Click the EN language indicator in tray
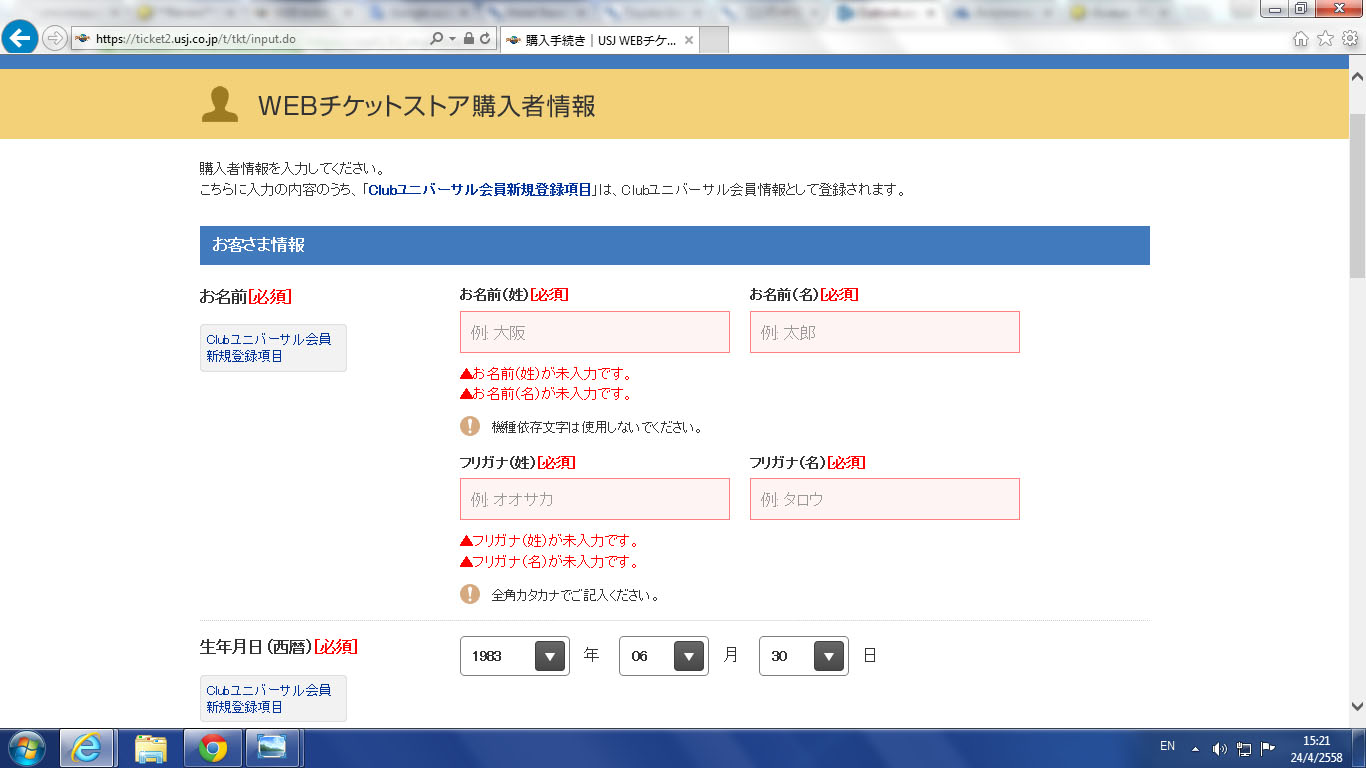 point(1167,746)
